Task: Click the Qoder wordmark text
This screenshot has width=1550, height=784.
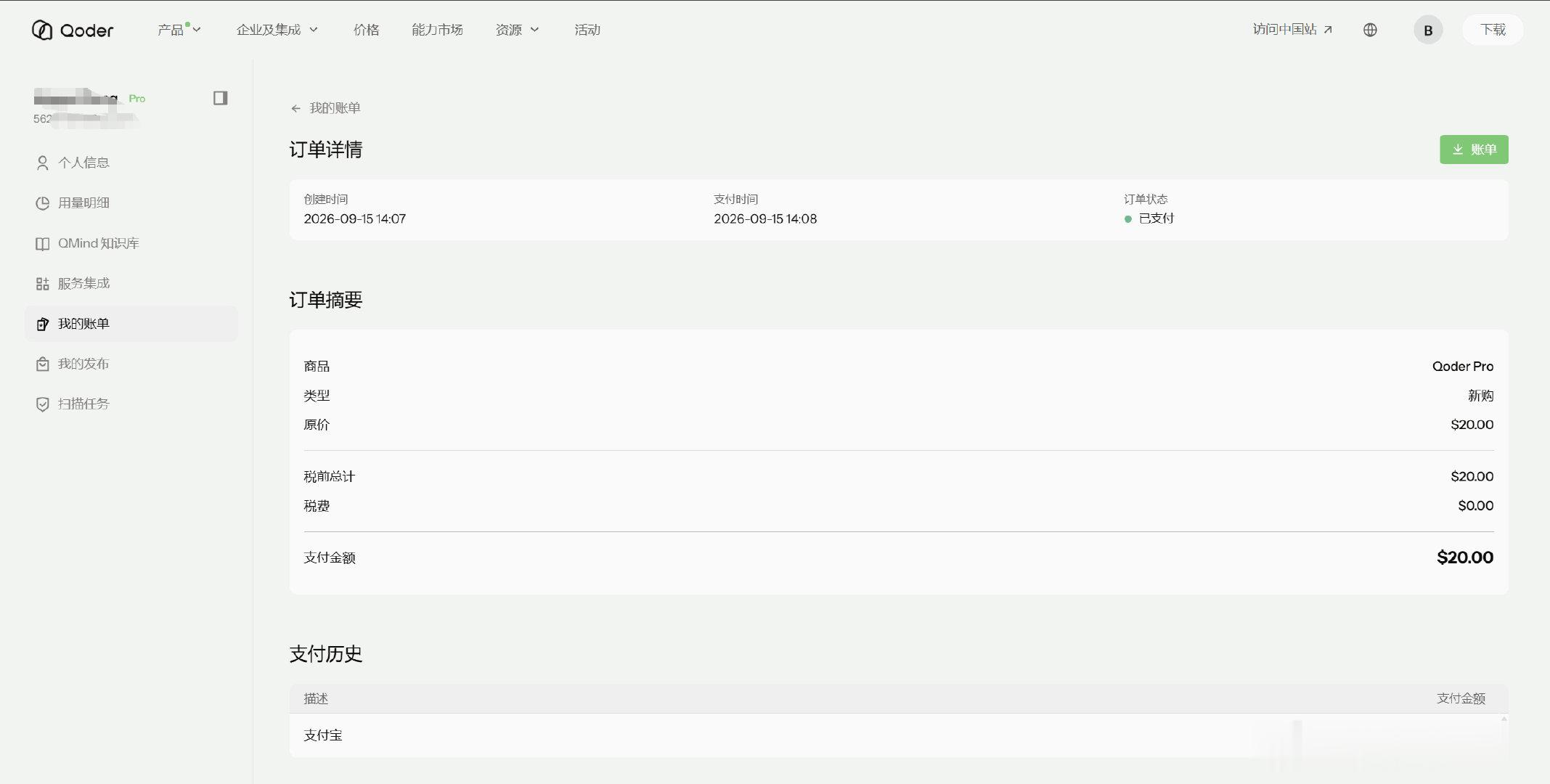Action: pyautogui.click(x=87, y=30)
